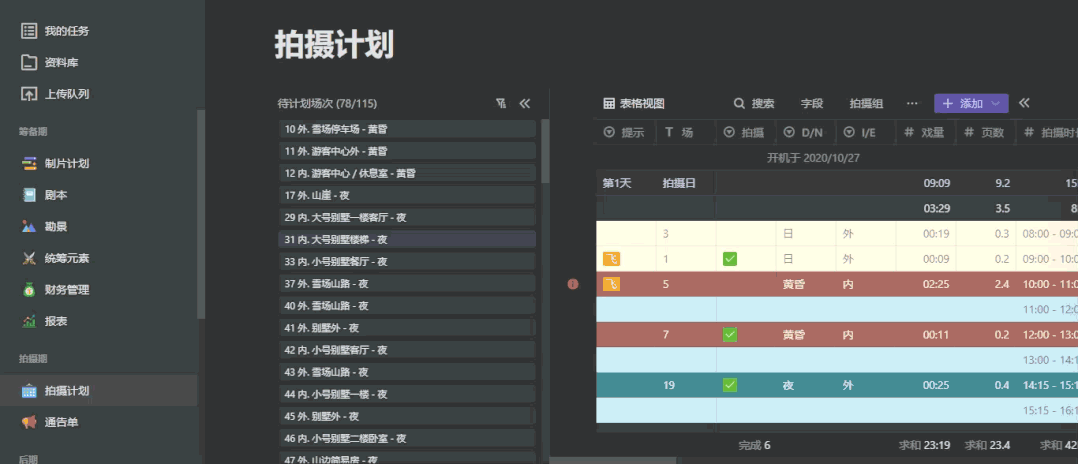Click the orange 飞 tag on scene 1
This screenshot has width=1078, height=464.
[611, 259]
